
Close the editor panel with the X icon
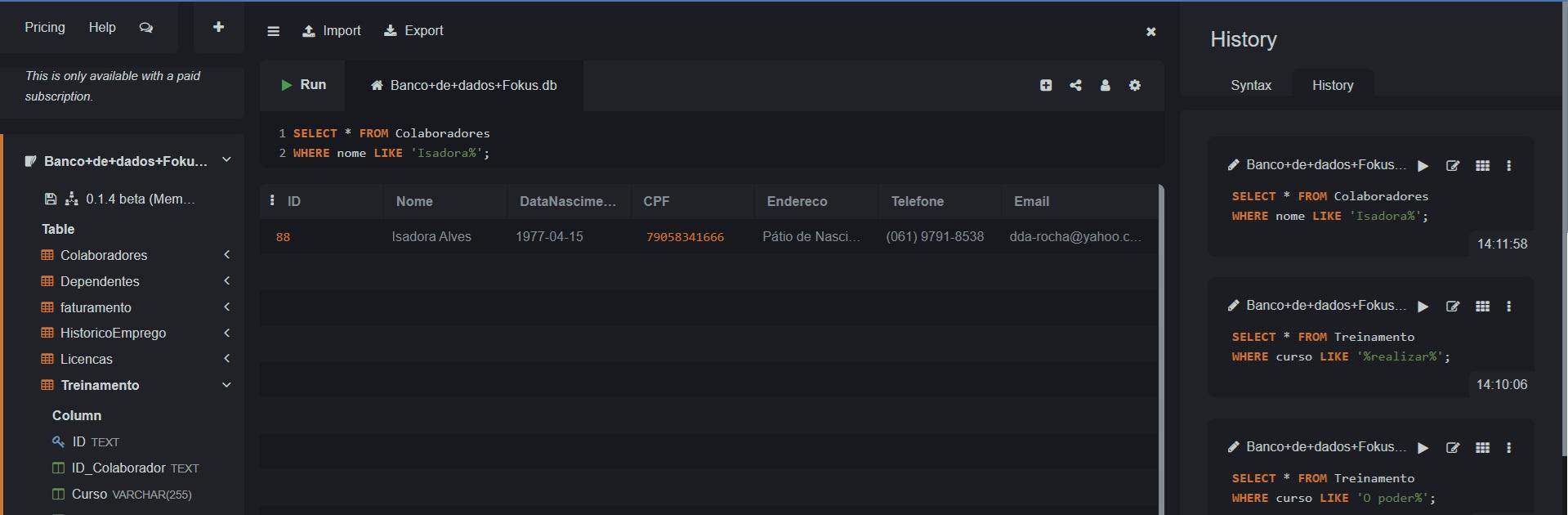click(x=1151, y=32)
